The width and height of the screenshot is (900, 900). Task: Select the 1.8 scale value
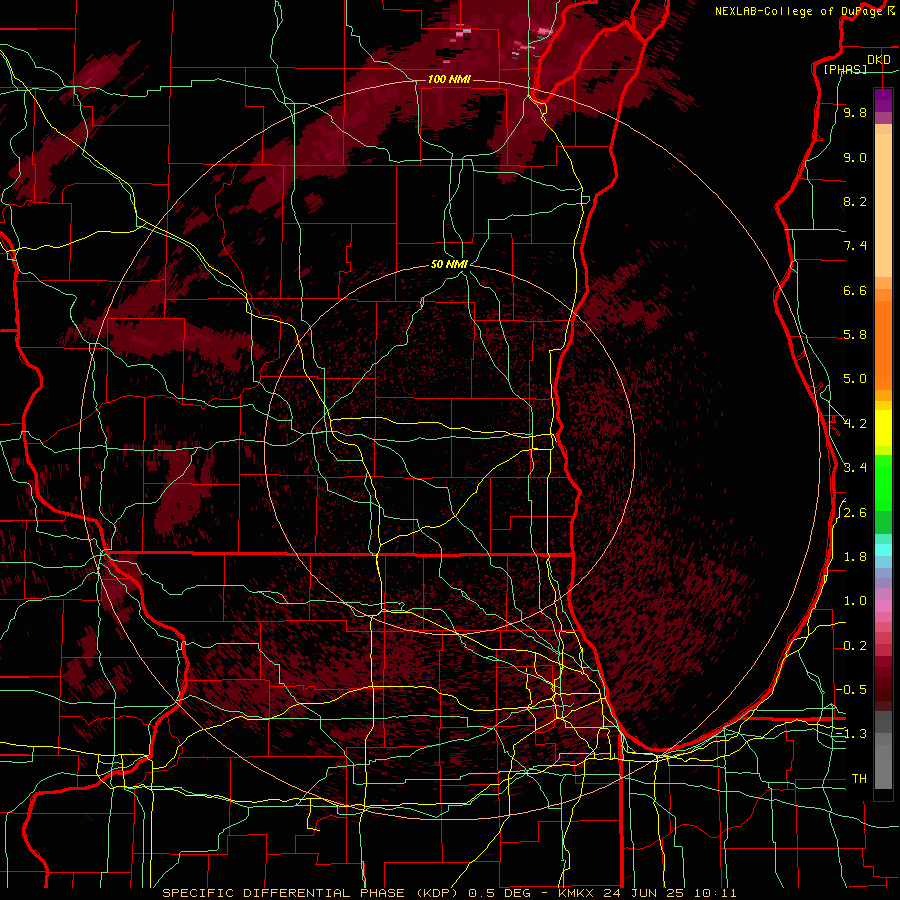coord(855,557)
